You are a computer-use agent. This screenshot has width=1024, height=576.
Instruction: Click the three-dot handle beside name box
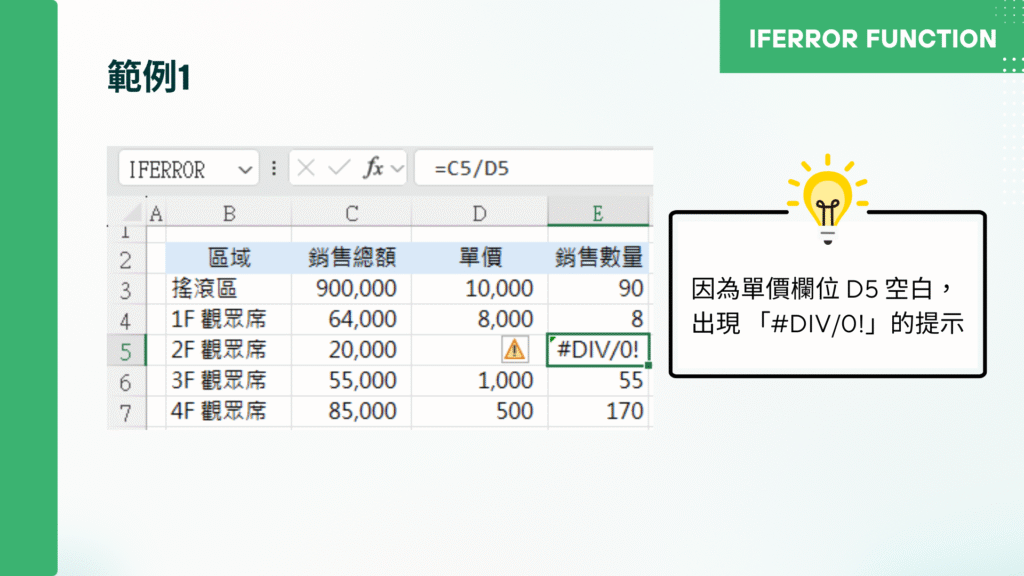point(274,168)
